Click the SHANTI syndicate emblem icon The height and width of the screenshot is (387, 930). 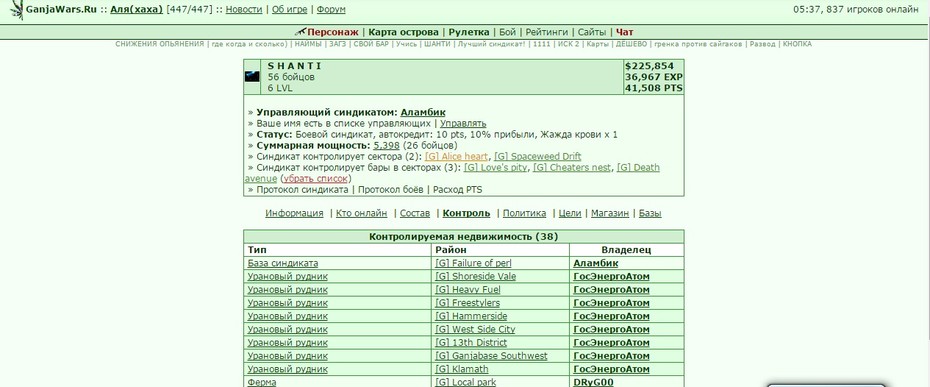pyautogui.click(x=252, y=77)
